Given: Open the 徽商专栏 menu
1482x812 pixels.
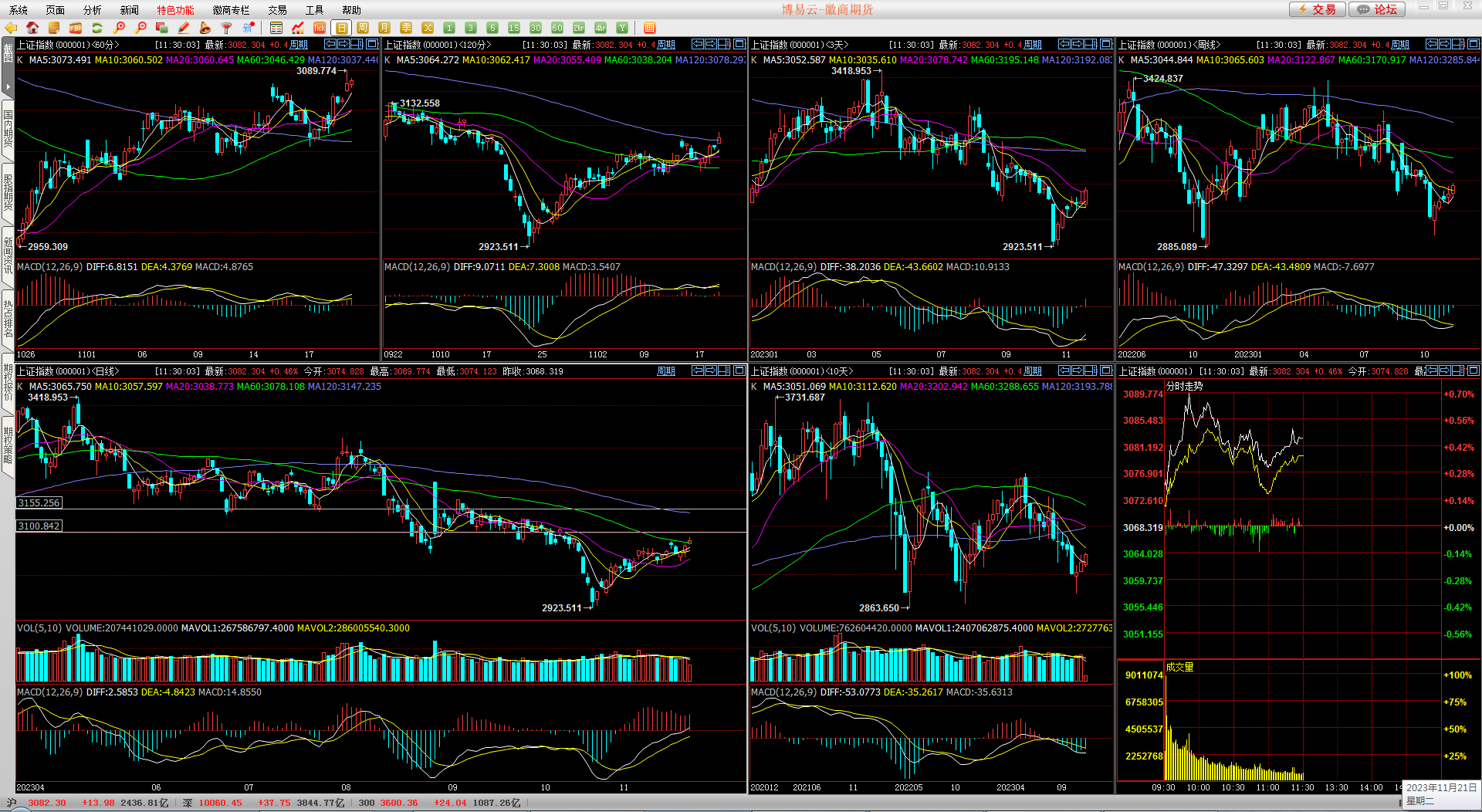Looking at the screenshot, I should pos(232,10).
